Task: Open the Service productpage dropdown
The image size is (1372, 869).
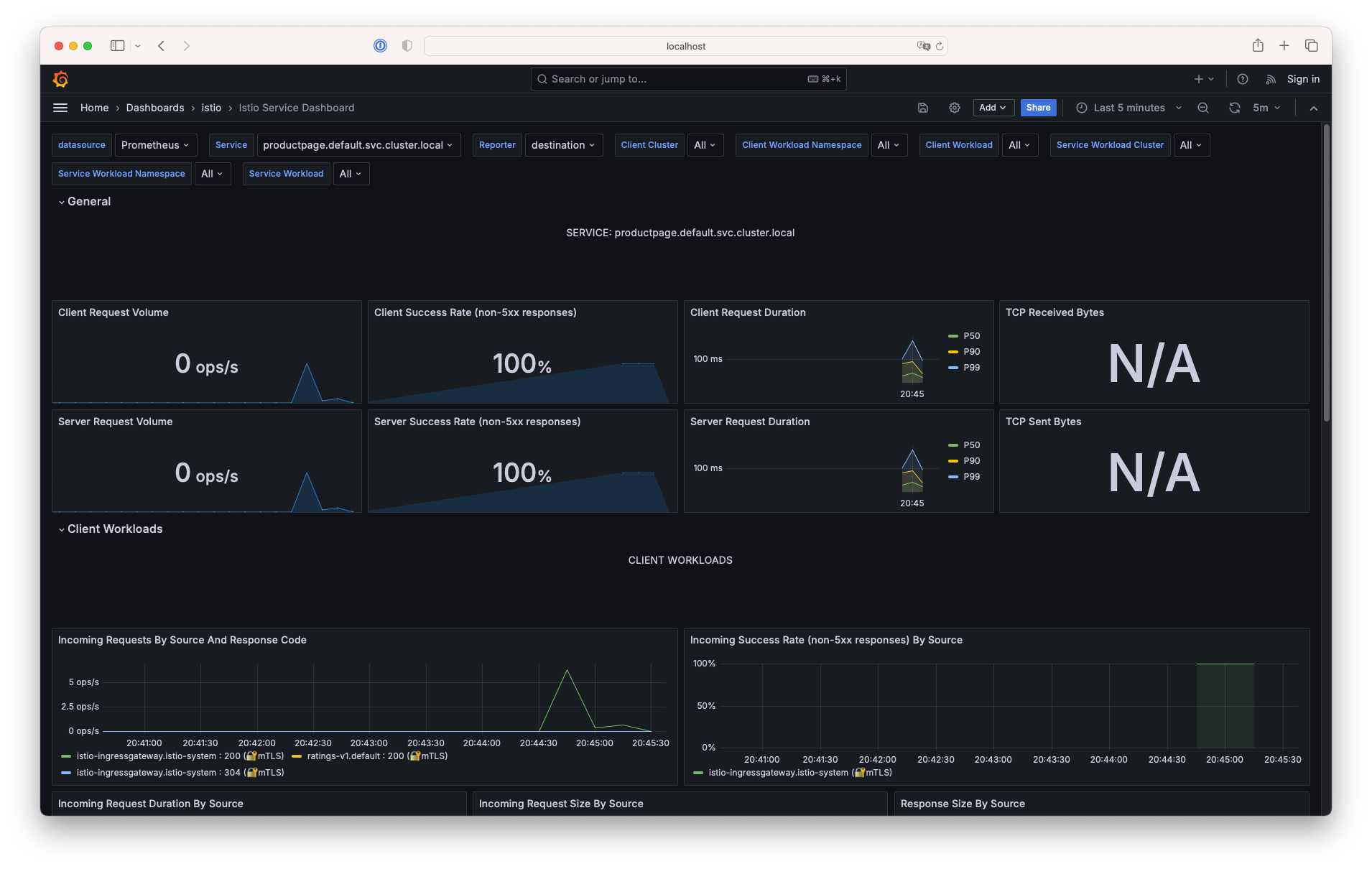Action: 358,145
